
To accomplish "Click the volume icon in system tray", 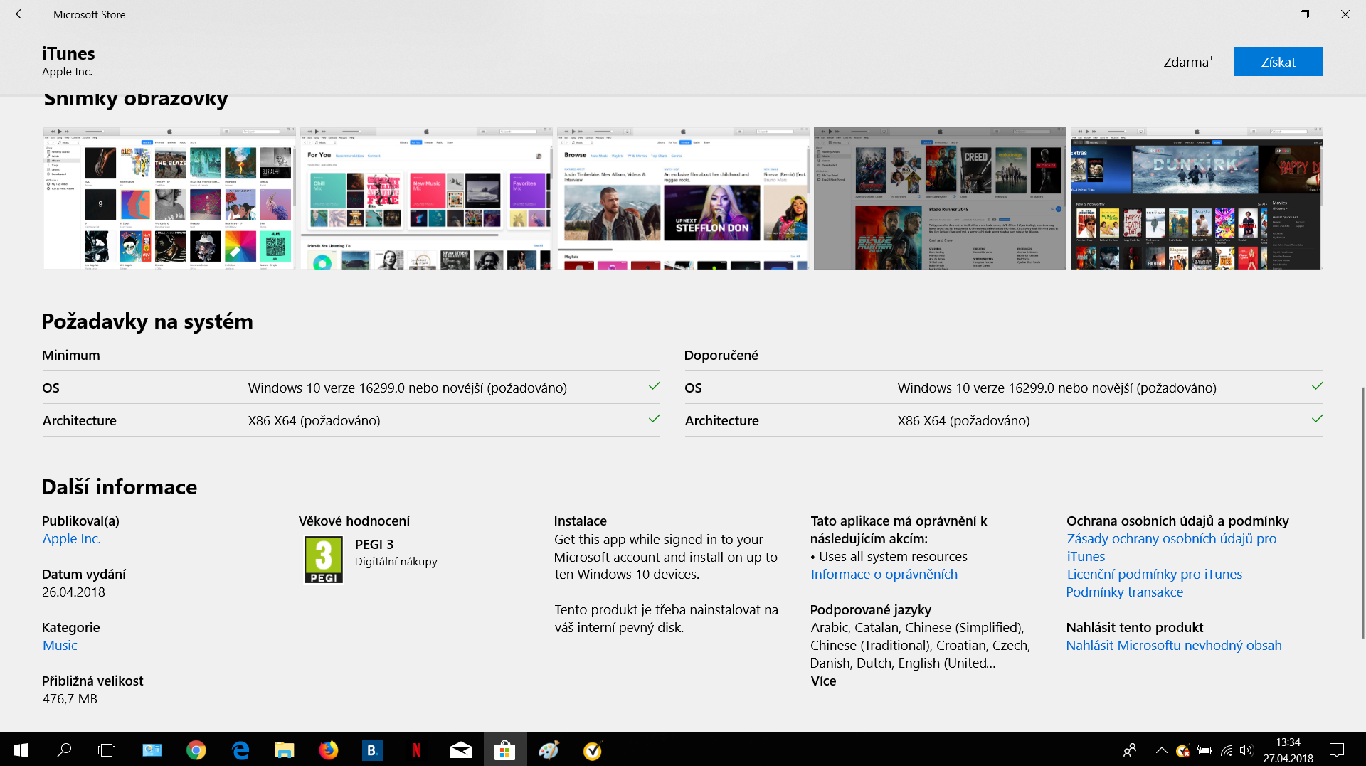I will 1246,750.
